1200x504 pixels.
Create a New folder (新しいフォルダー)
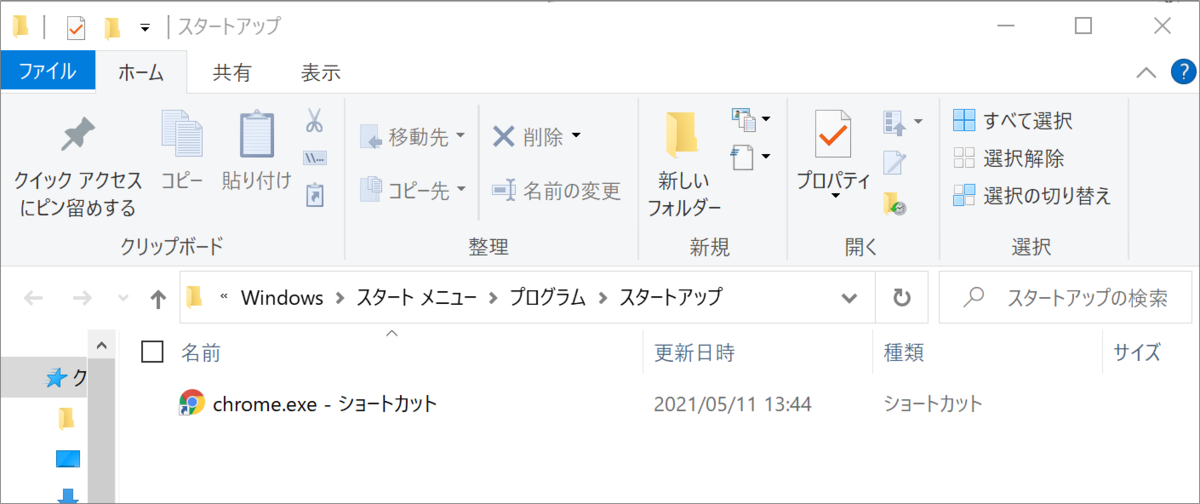click(x=683, y=165)
